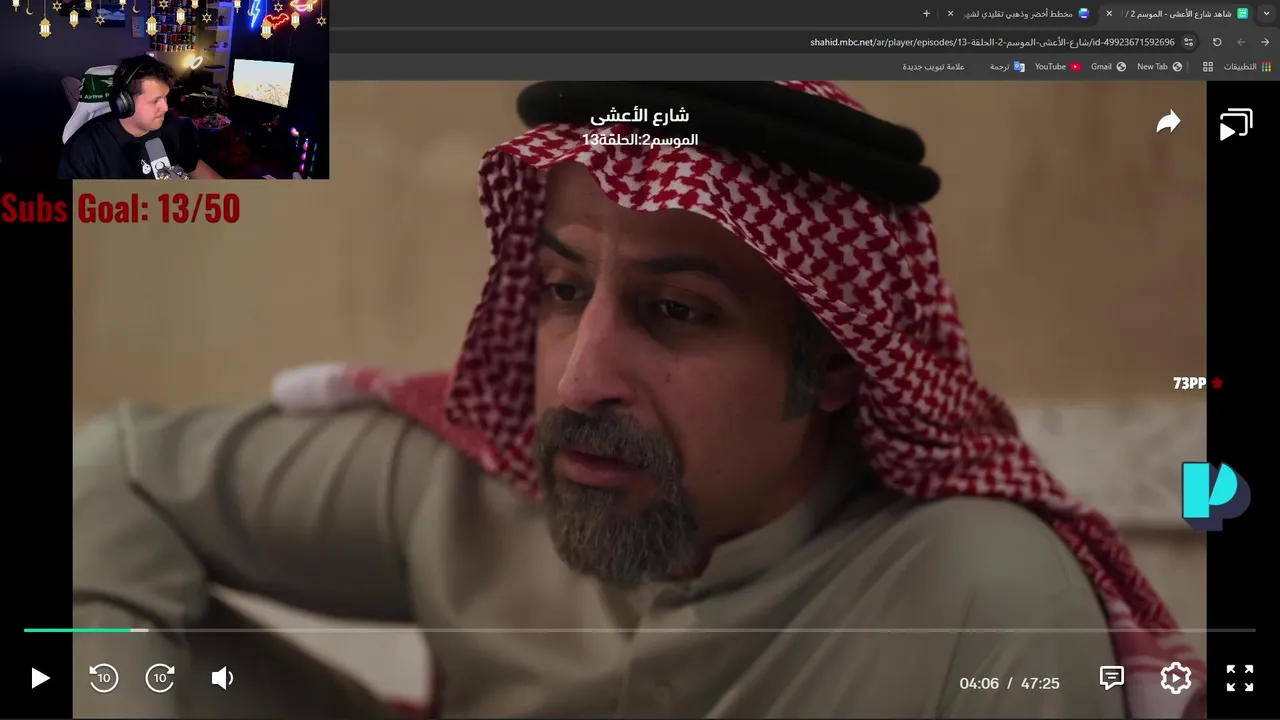Skip forward 10 seconds

click(x=161, y=678)
